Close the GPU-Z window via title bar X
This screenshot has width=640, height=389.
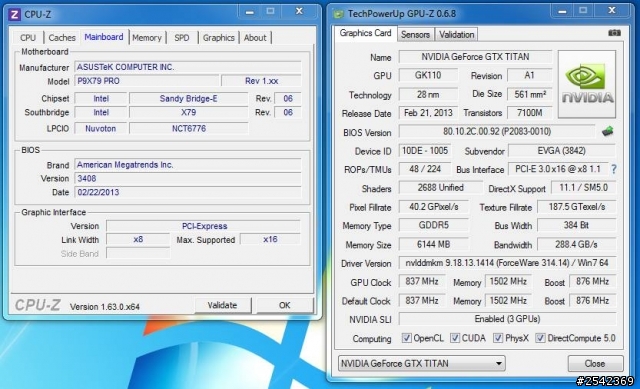click(x=612, y=11)
